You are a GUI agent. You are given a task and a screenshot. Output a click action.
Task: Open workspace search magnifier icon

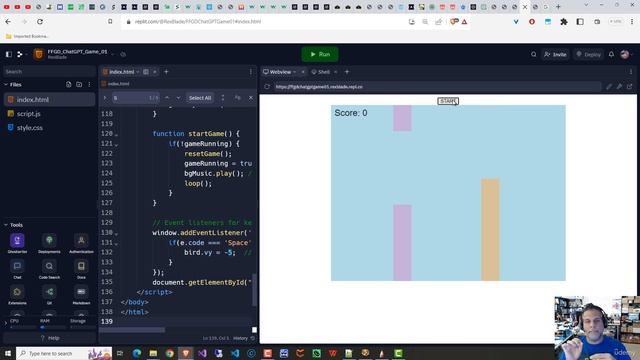[x=533, y=54]
